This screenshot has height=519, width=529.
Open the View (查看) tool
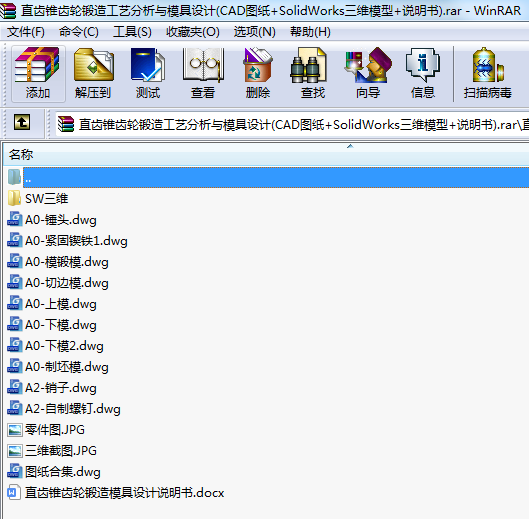(x=203, y=74)
